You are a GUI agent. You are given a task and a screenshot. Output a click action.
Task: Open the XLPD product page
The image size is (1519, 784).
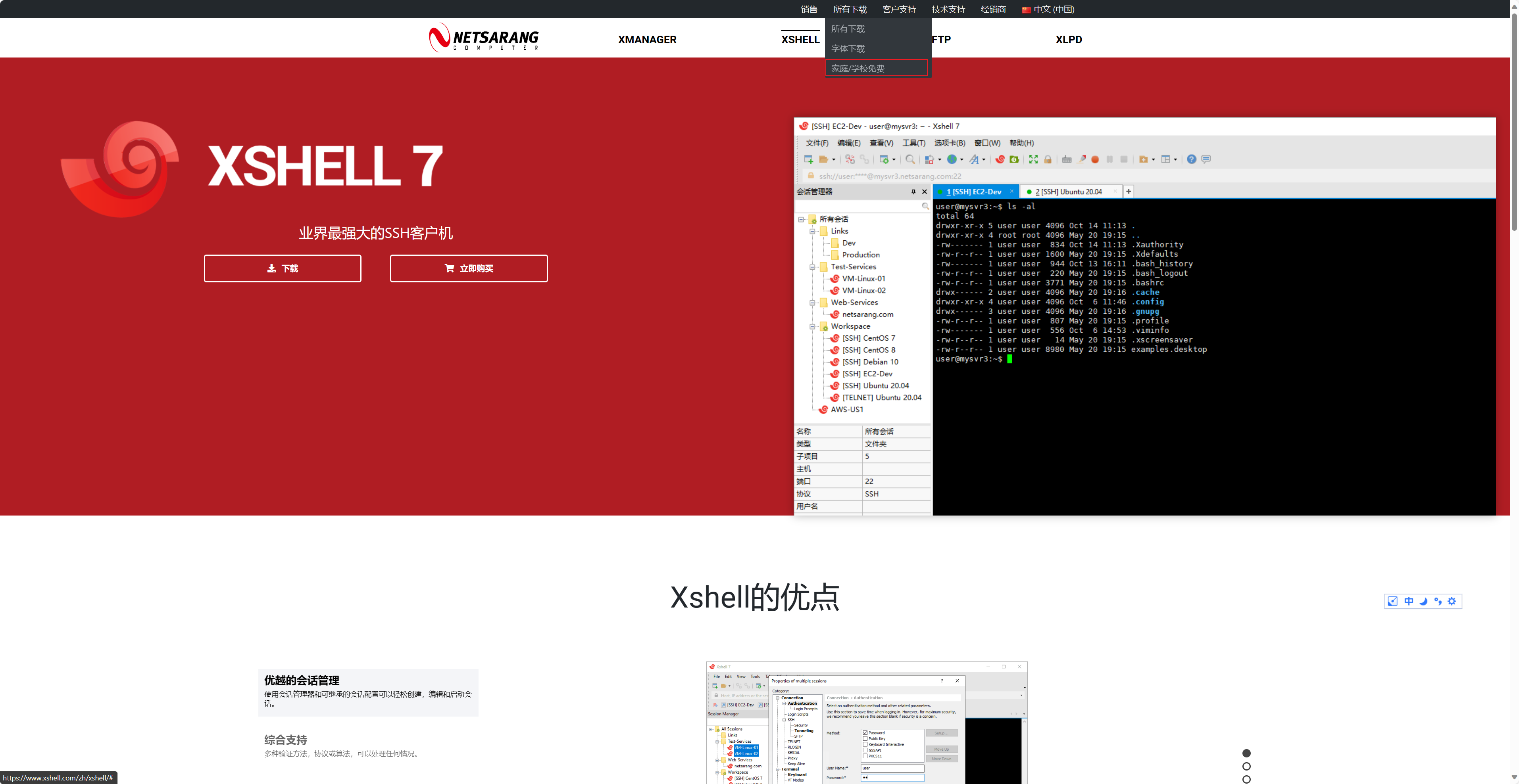[x=1069, y=40]
